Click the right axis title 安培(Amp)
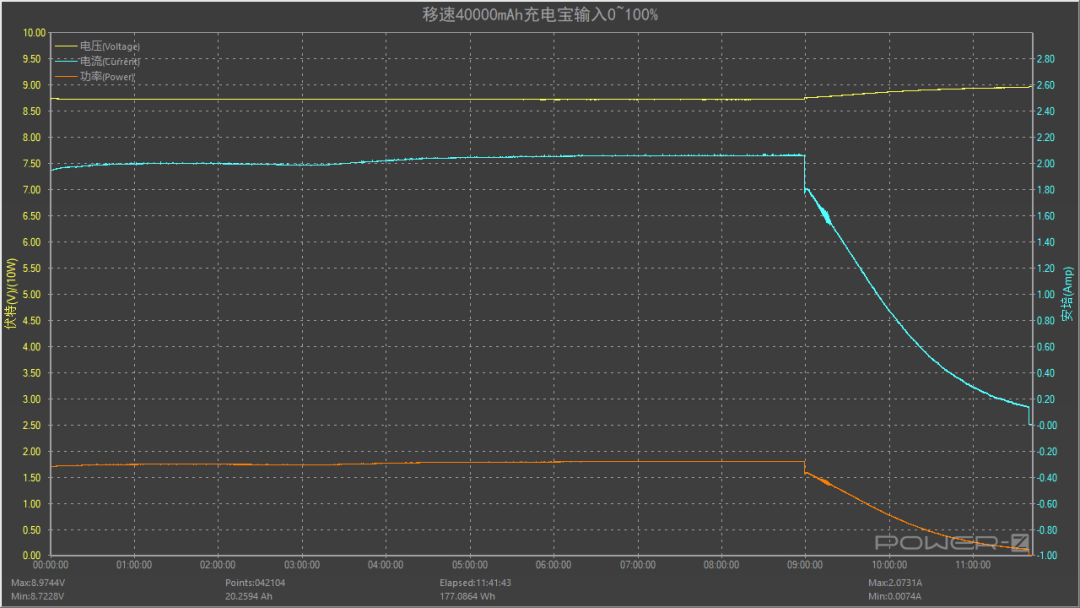Screen dimensions: 1080x608 (1068, 294)
